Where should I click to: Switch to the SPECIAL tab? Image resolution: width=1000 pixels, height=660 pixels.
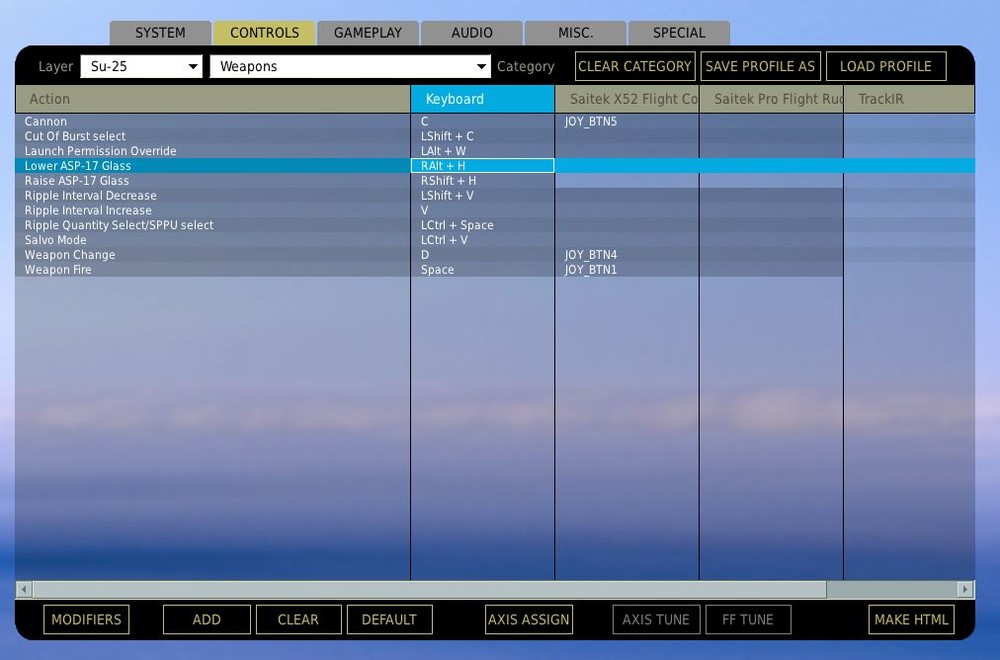(679, 33)
